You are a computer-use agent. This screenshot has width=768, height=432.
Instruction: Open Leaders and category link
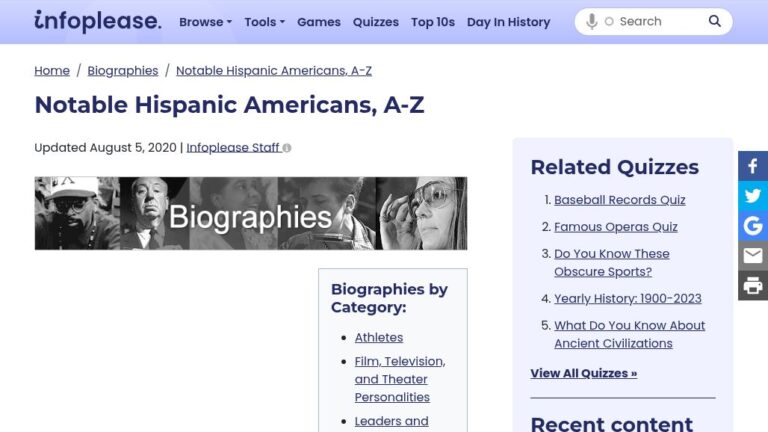391,421
